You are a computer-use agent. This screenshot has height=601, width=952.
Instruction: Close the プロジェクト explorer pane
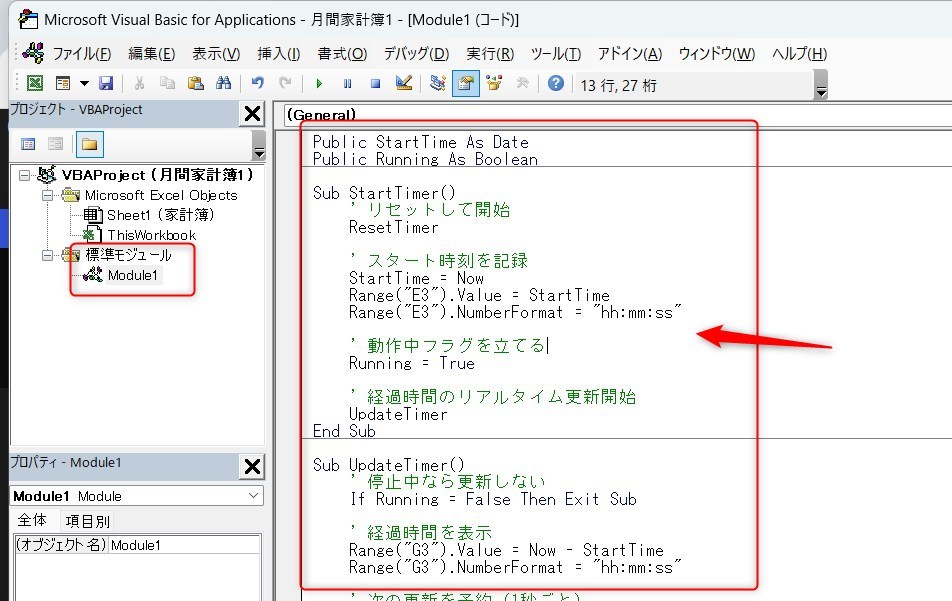coord(253,114)
